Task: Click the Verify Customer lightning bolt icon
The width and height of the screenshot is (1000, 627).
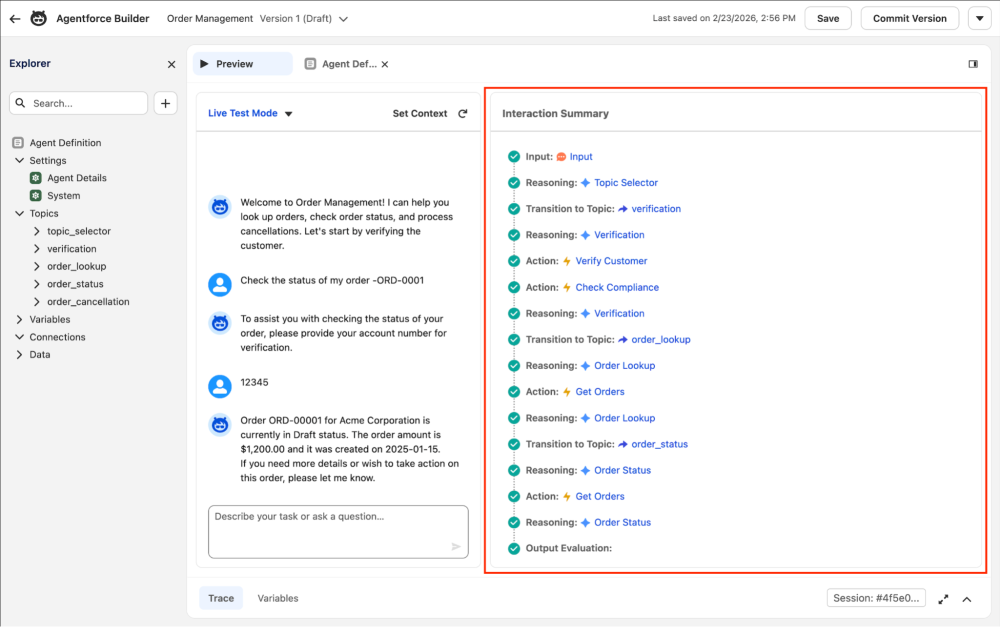Action: tap(564, 261)
